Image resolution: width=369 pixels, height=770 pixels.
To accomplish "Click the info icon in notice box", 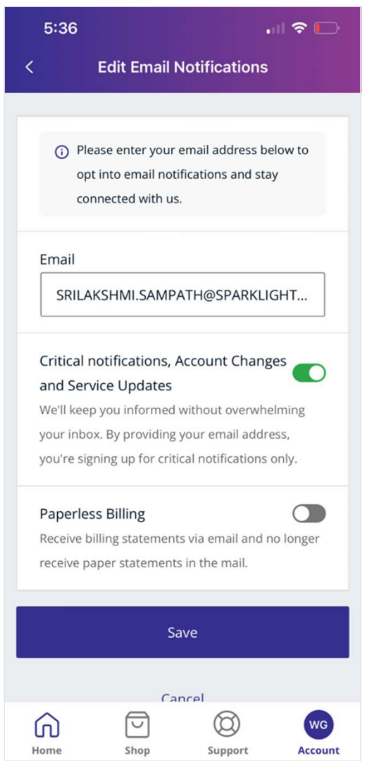I will 61,152.
